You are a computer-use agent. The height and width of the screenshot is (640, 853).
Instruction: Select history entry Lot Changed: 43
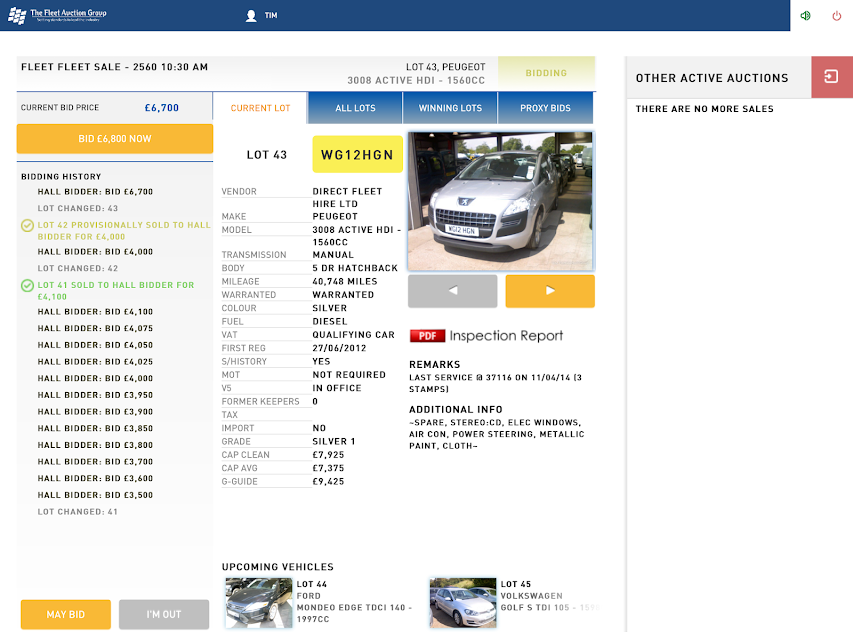coord(78,208)
